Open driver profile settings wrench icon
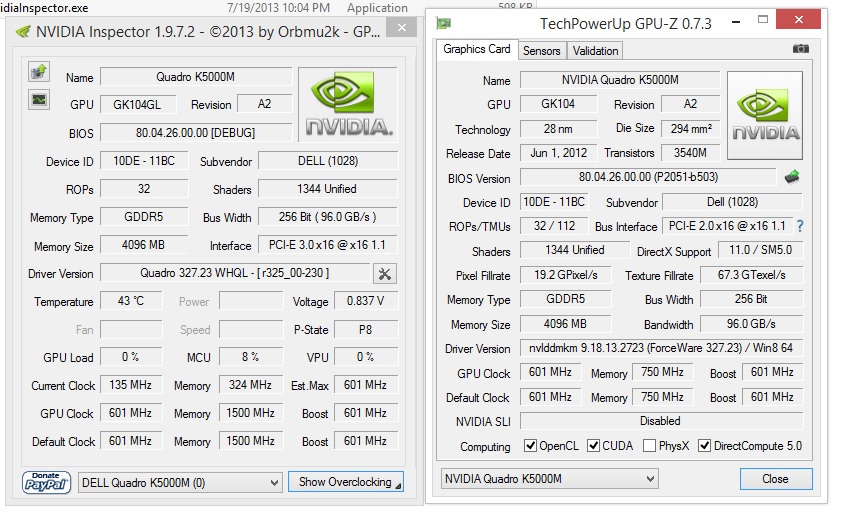 point(384,274)
